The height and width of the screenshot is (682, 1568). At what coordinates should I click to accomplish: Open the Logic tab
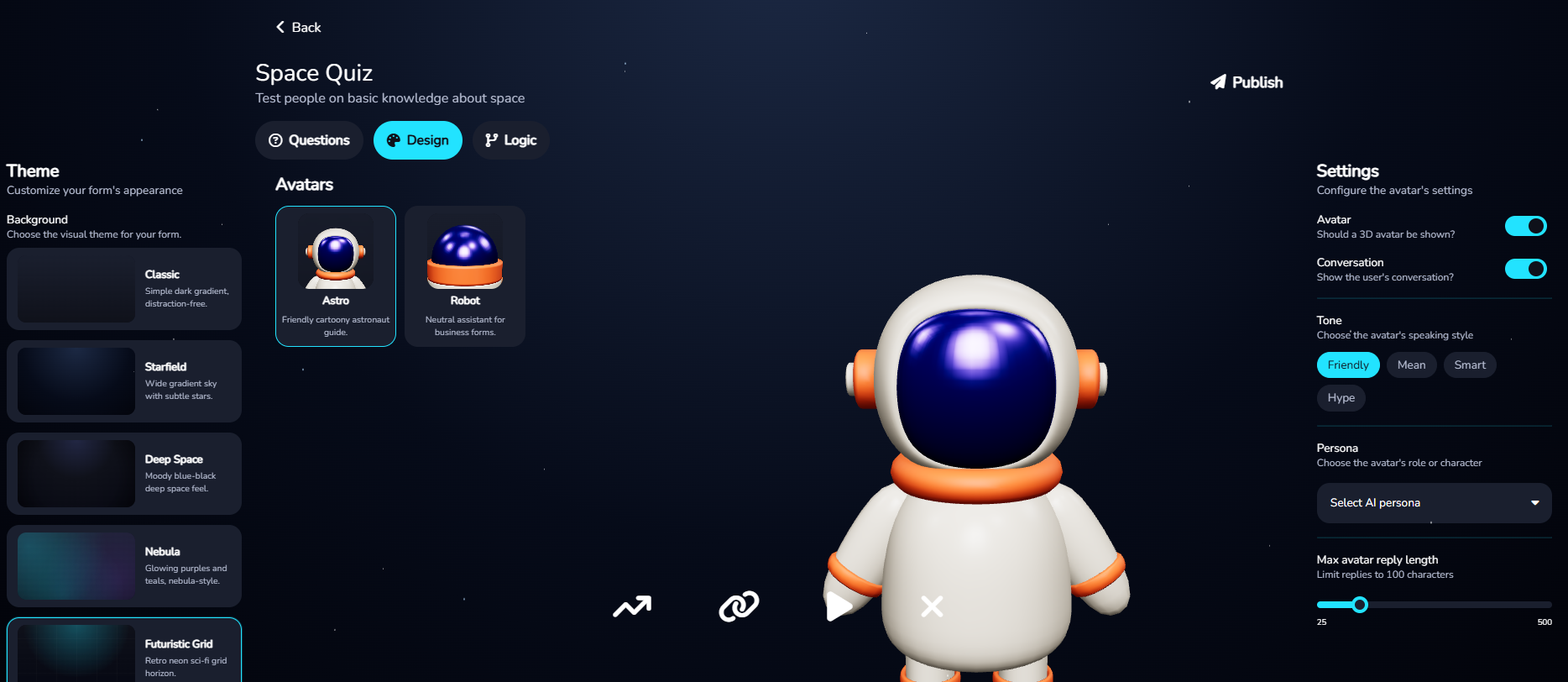tap(511, 140)
